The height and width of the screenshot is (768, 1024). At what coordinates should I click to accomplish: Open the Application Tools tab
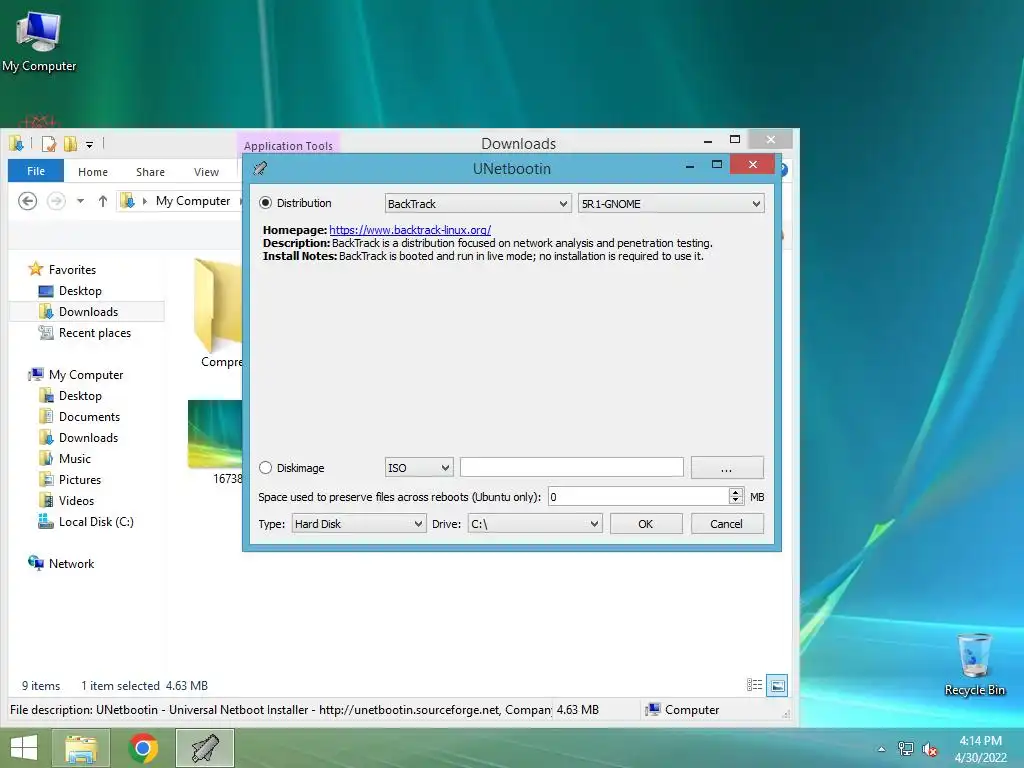pos(288,146)
